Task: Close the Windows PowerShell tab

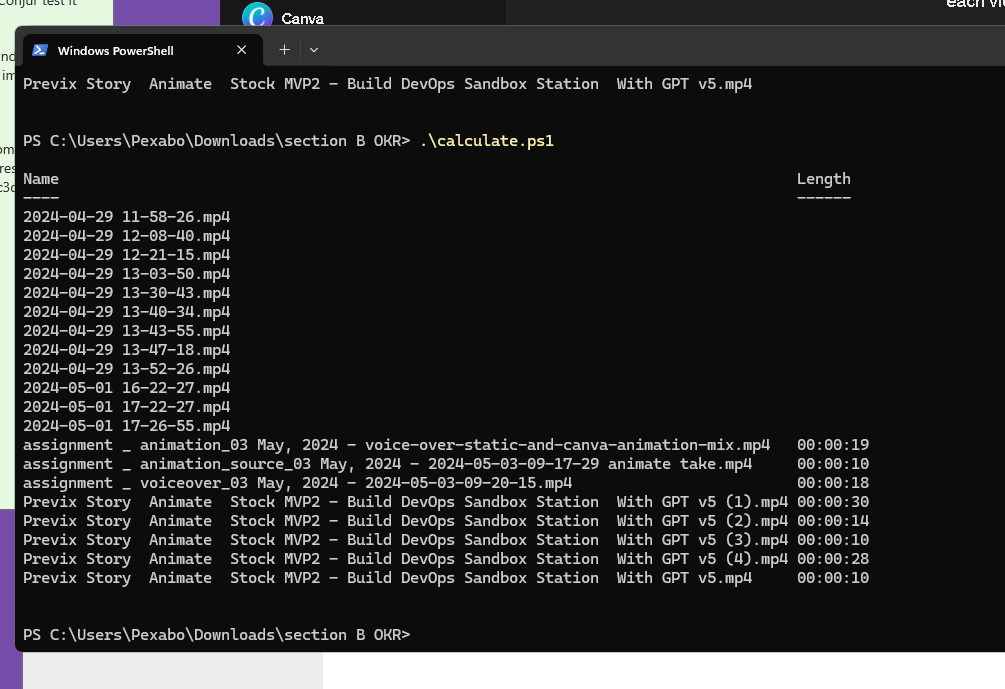Action: 242,50
